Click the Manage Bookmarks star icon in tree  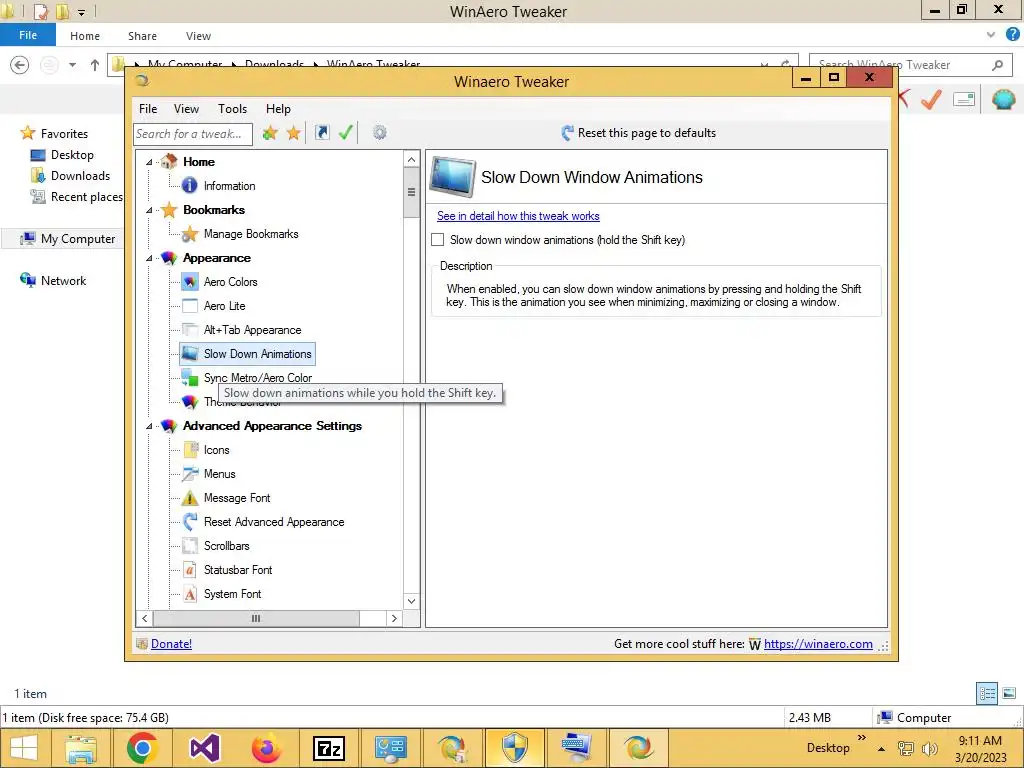[x=189, y=234]
